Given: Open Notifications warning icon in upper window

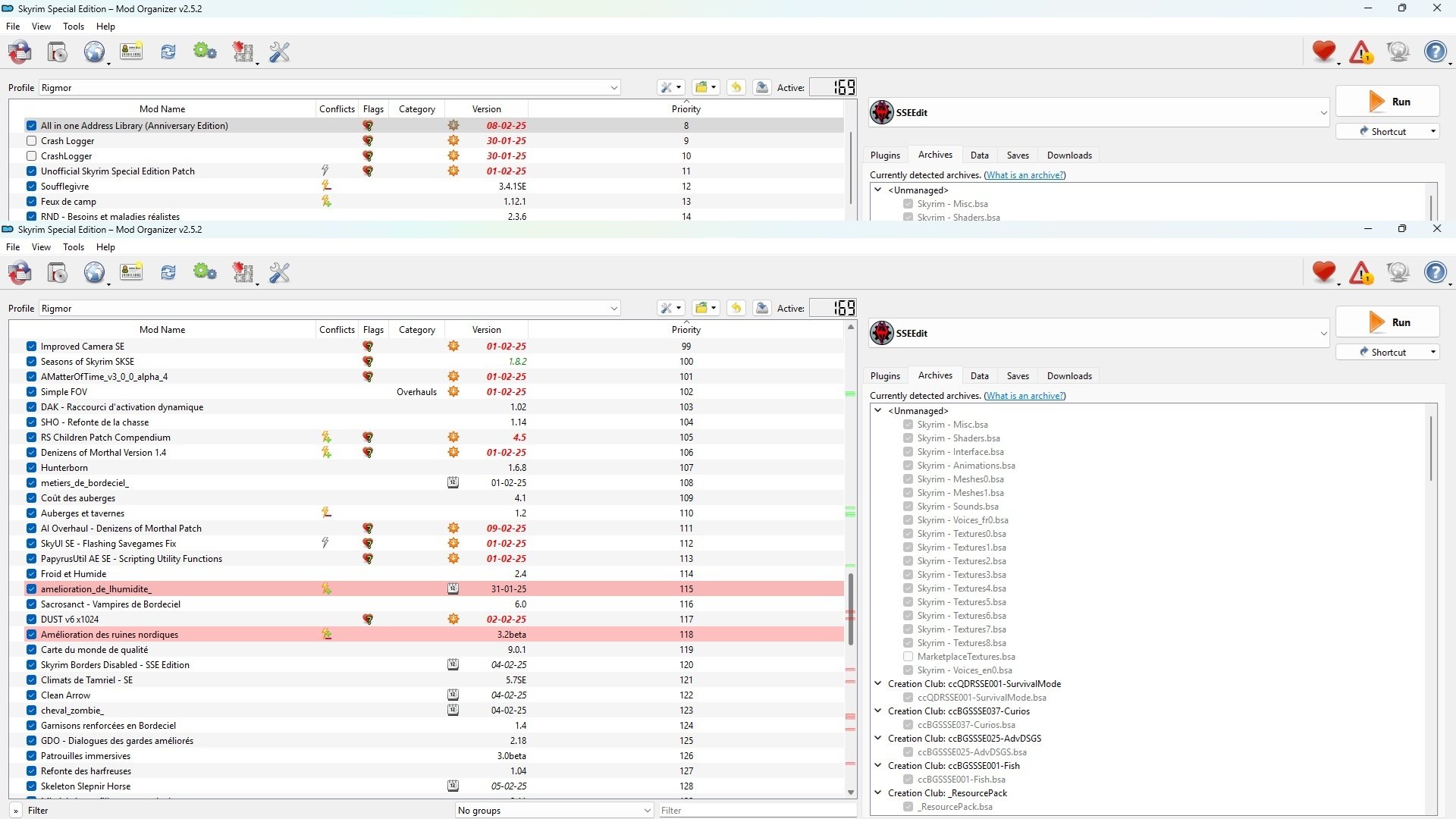Looking at the screenshot, I should pos(1361,52).
